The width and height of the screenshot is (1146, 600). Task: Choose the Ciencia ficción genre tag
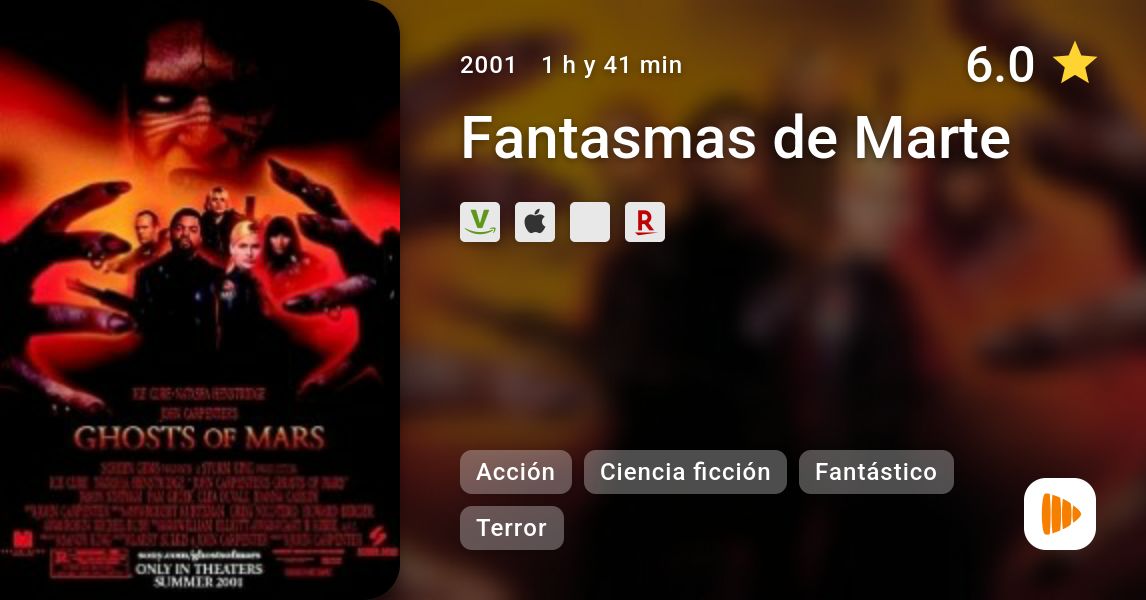point(686,472)
